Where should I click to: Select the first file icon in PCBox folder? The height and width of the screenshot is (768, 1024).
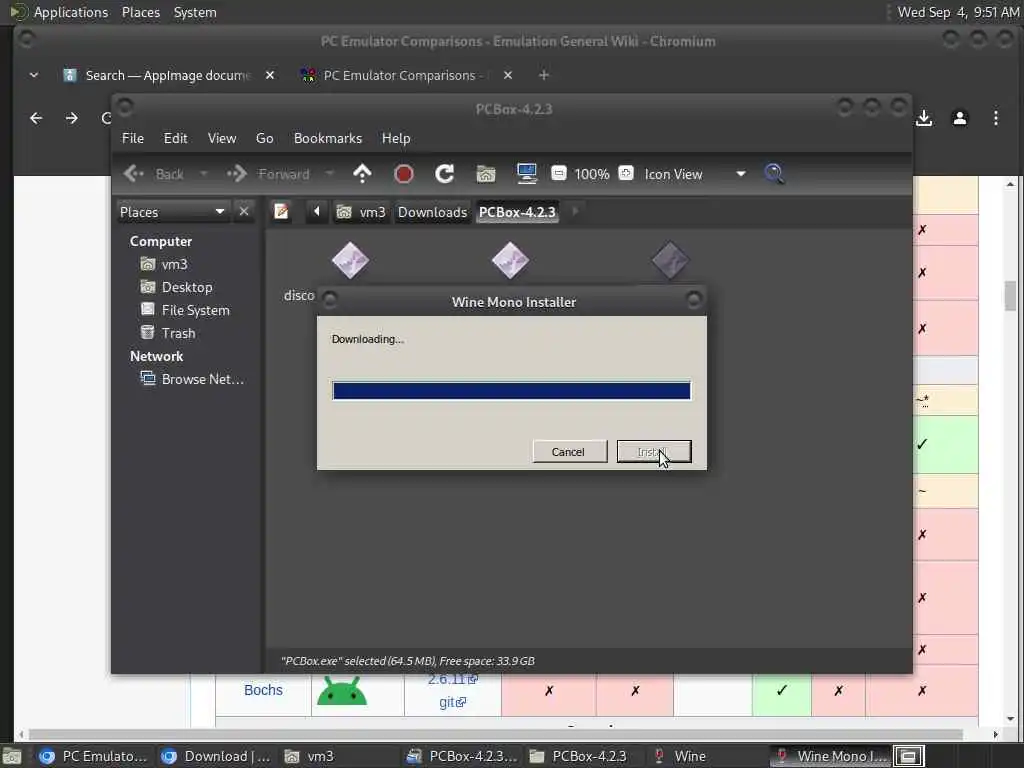click(350, 260)
